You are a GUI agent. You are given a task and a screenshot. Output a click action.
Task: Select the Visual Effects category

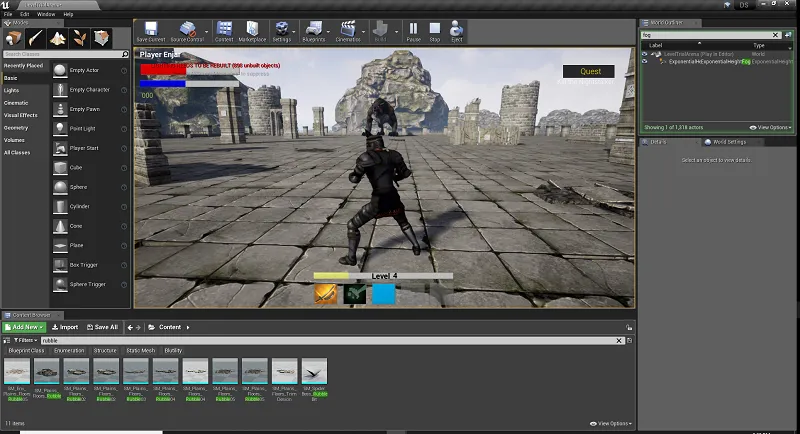(20, 115)
